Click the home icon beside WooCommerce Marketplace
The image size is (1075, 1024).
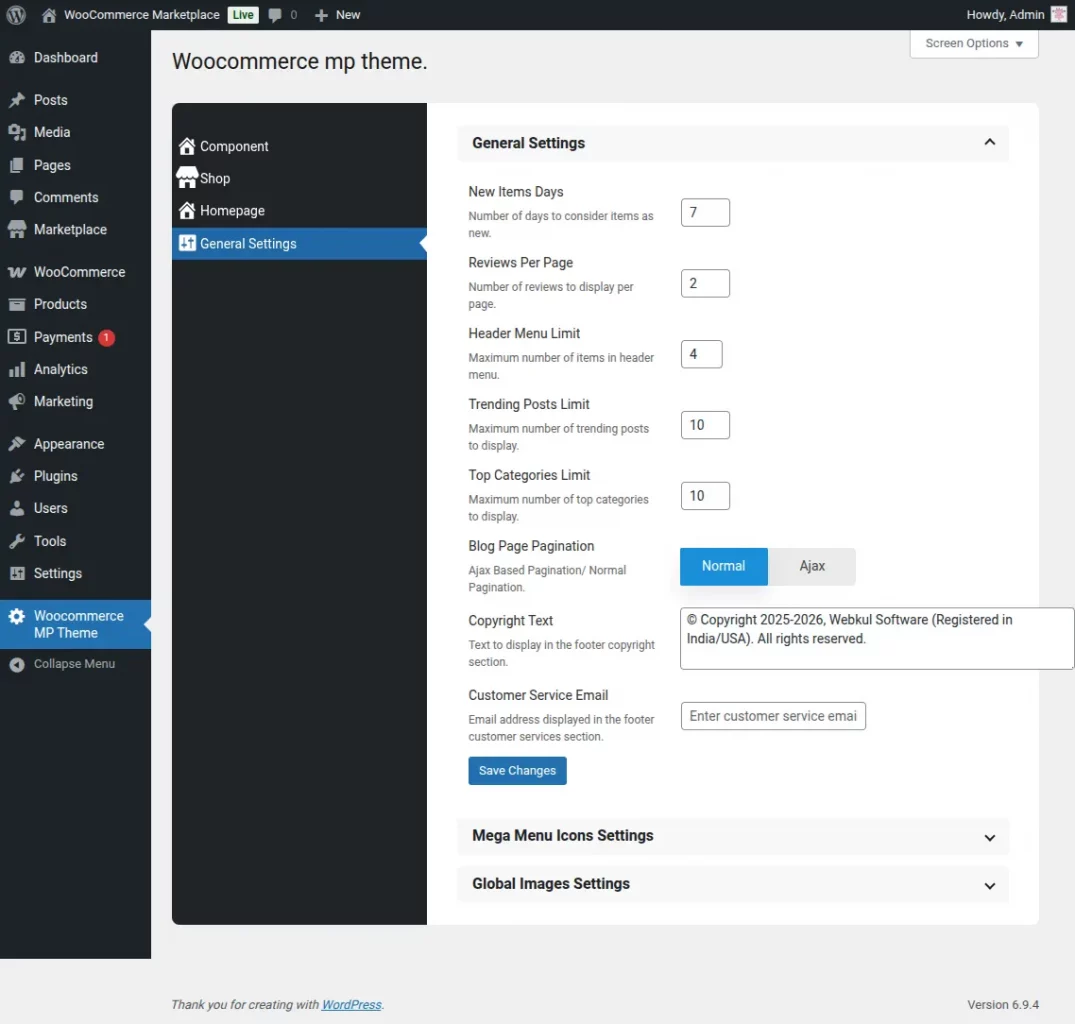click(49, 15)
